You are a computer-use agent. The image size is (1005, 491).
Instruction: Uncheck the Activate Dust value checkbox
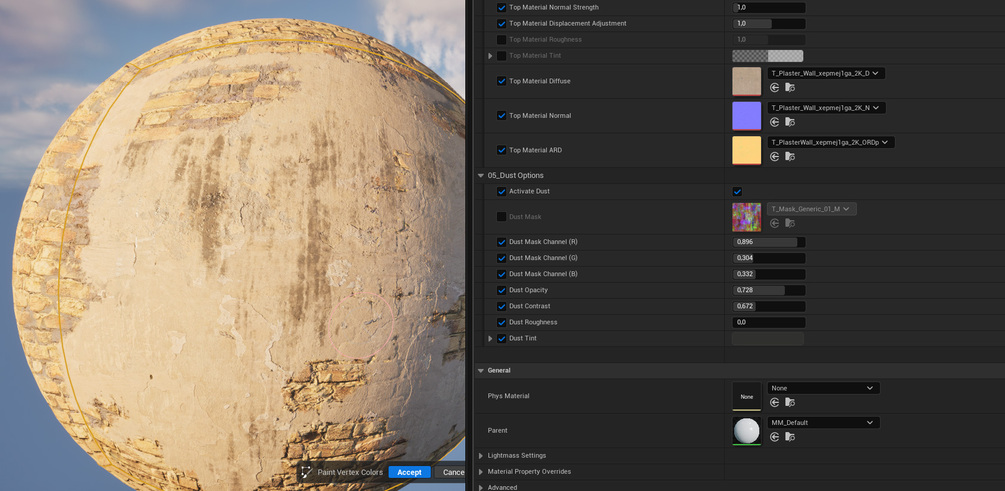point(737,192)
